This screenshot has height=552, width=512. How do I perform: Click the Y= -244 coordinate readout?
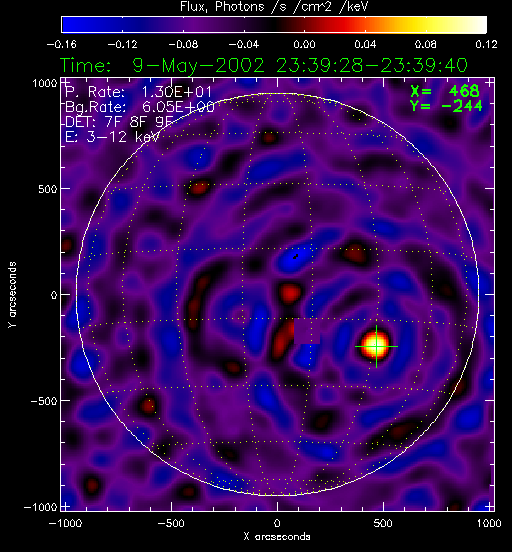pos(446,106)
